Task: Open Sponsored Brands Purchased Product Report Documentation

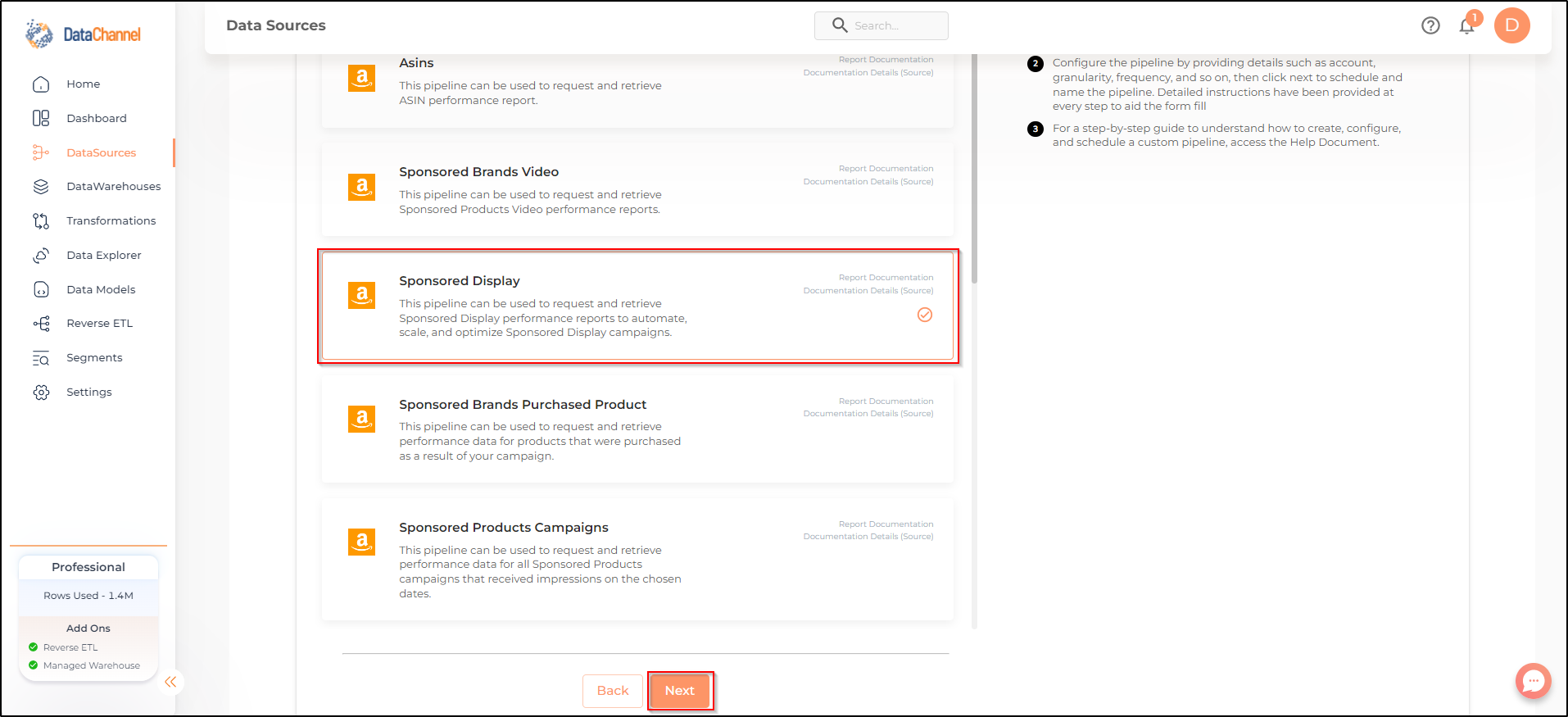Action: [886, 402]
